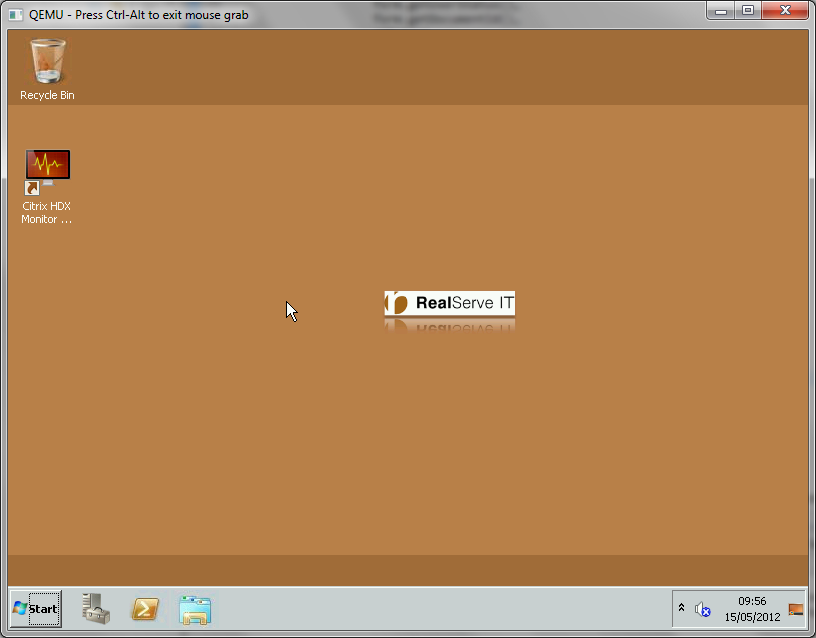Show hidden notification area icons
The image size is (816, 638).
point(681,608)
